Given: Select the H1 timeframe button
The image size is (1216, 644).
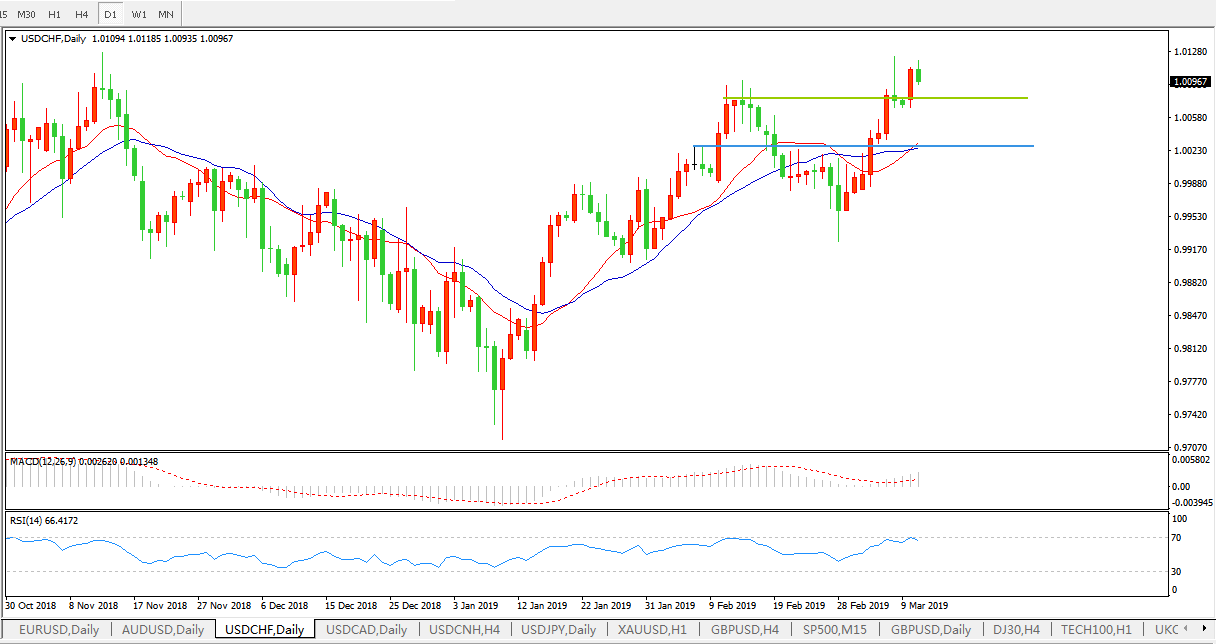Looking at the screenshot, I should point(55,14).
